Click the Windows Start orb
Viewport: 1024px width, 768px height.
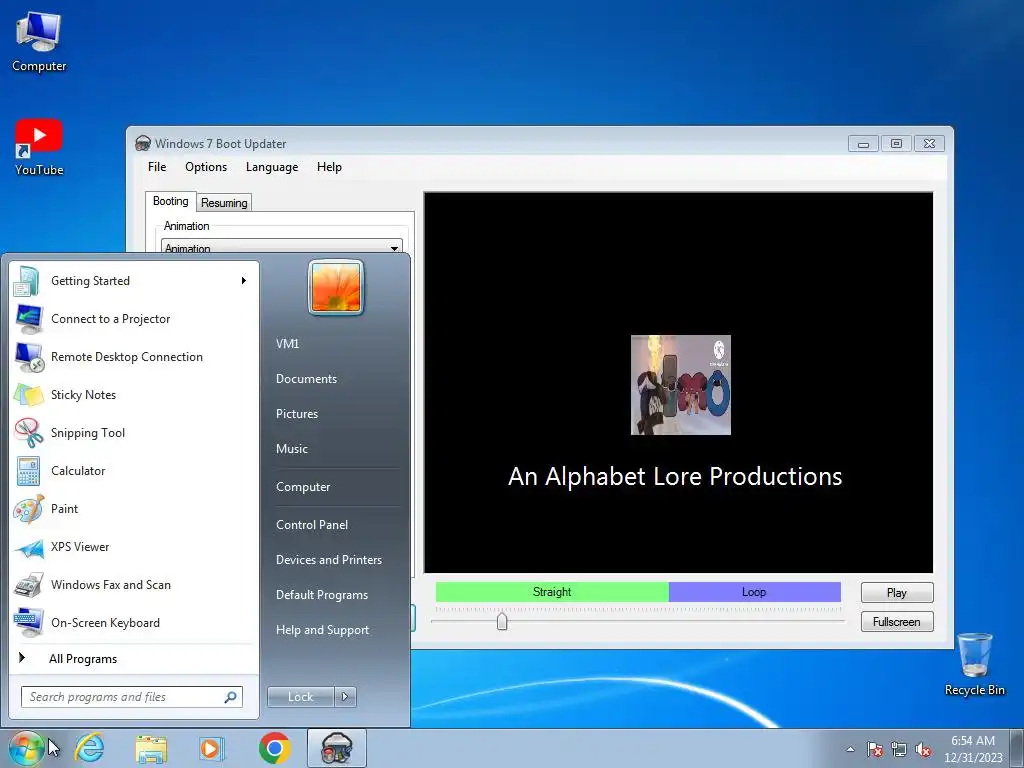26,748
